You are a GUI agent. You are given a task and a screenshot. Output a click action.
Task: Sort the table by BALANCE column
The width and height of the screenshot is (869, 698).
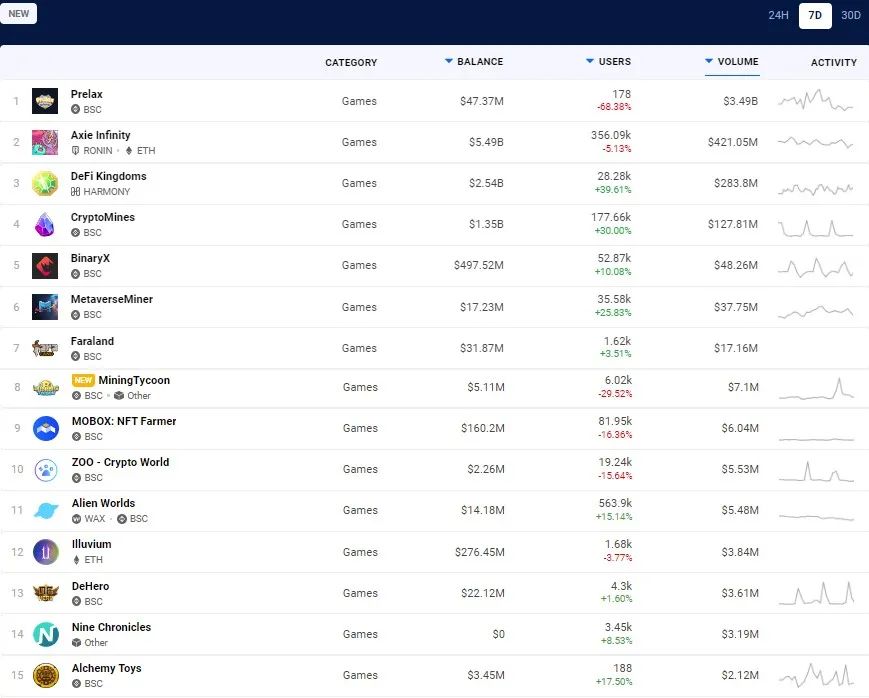[x=474, y=62]
